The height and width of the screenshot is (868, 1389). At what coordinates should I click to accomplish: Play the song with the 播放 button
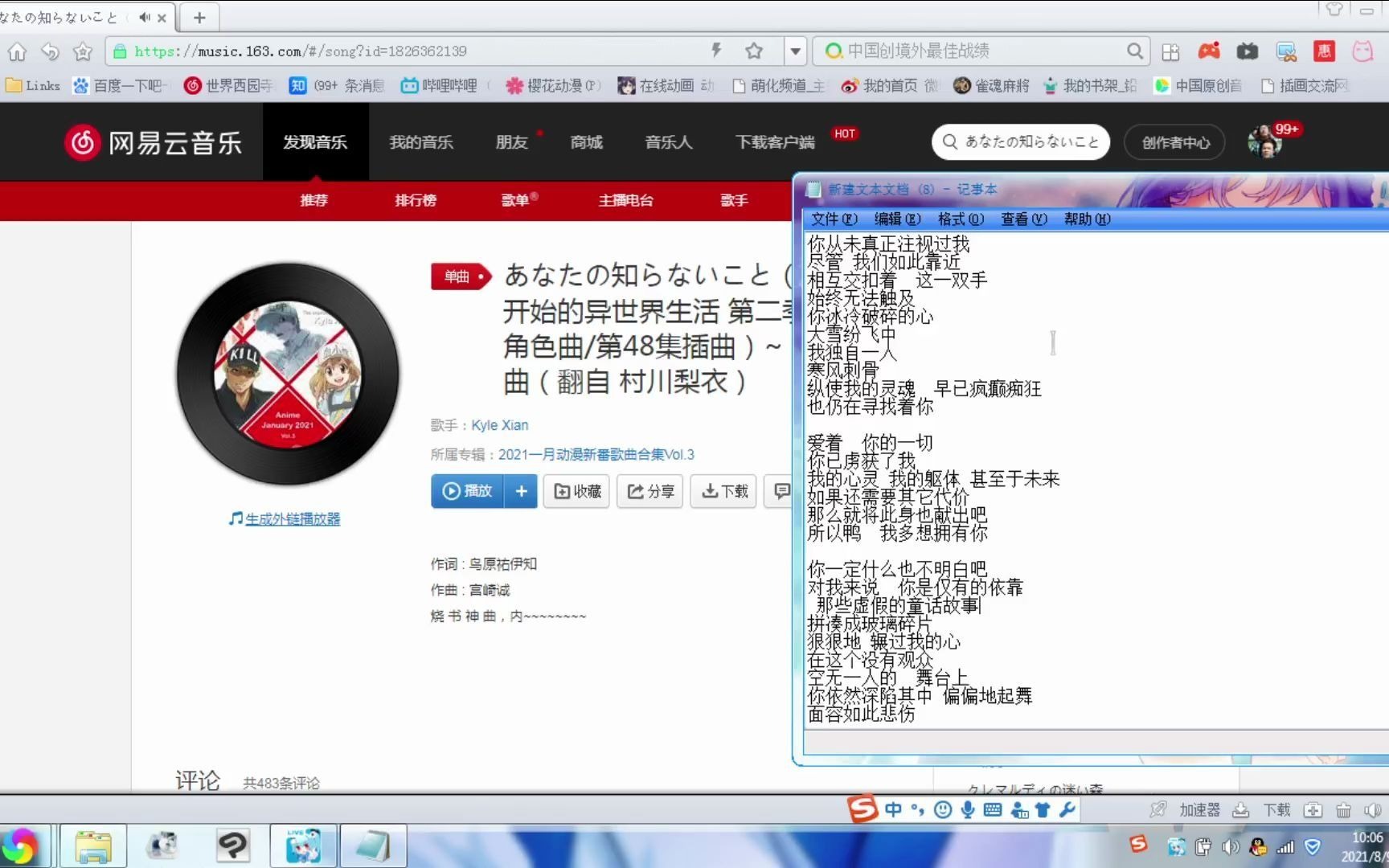[x=467, y=491]
